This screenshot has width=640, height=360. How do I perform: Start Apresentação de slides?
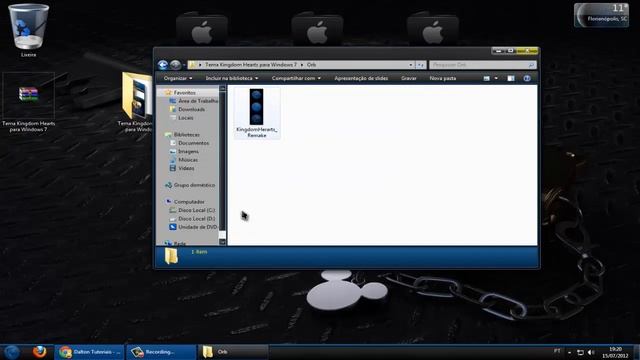361,78
